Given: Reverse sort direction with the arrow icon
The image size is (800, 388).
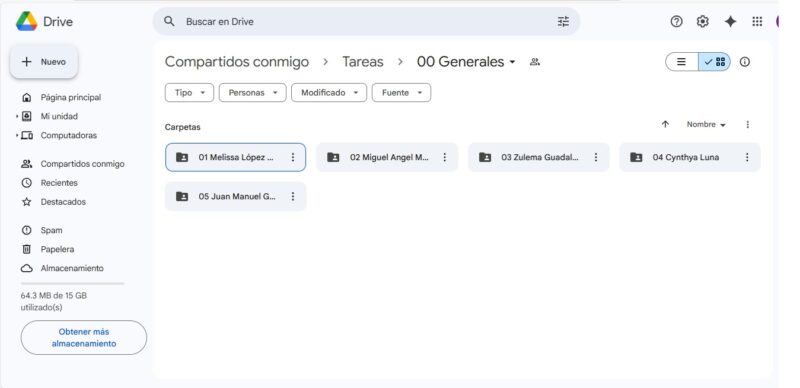Looking at the screenshot, I should [x=665, y=125].
